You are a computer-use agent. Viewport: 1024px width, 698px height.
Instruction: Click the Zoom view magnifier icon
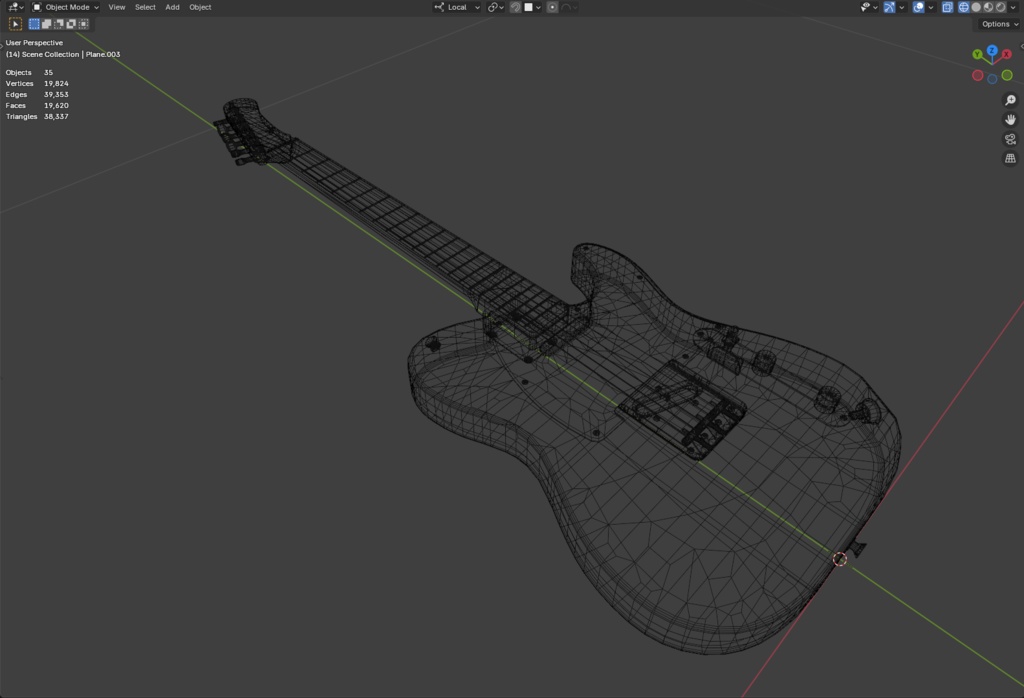click(x=1010, y=100)
